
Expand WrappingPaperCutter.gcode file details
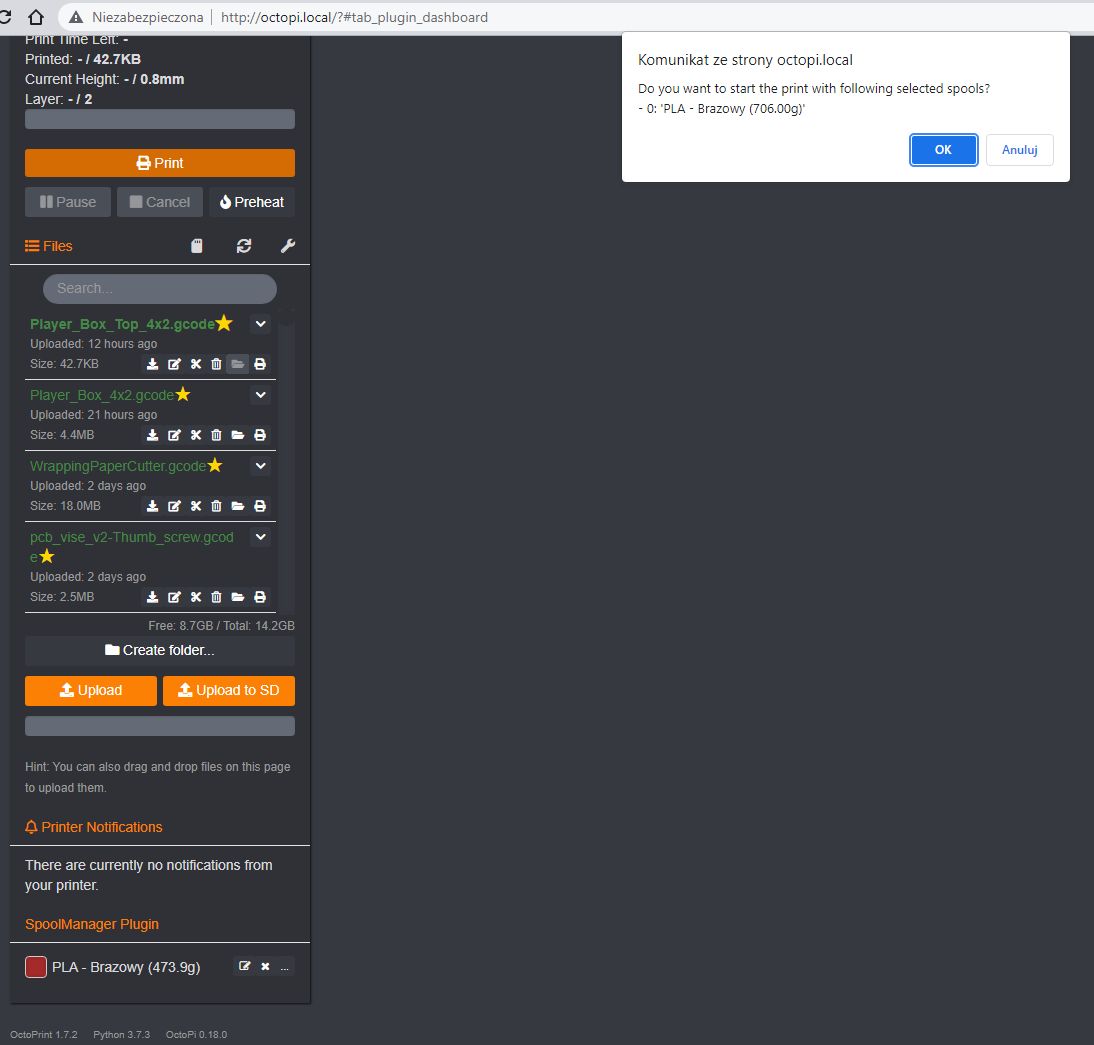pyautogui.click(x=260, y=466)
